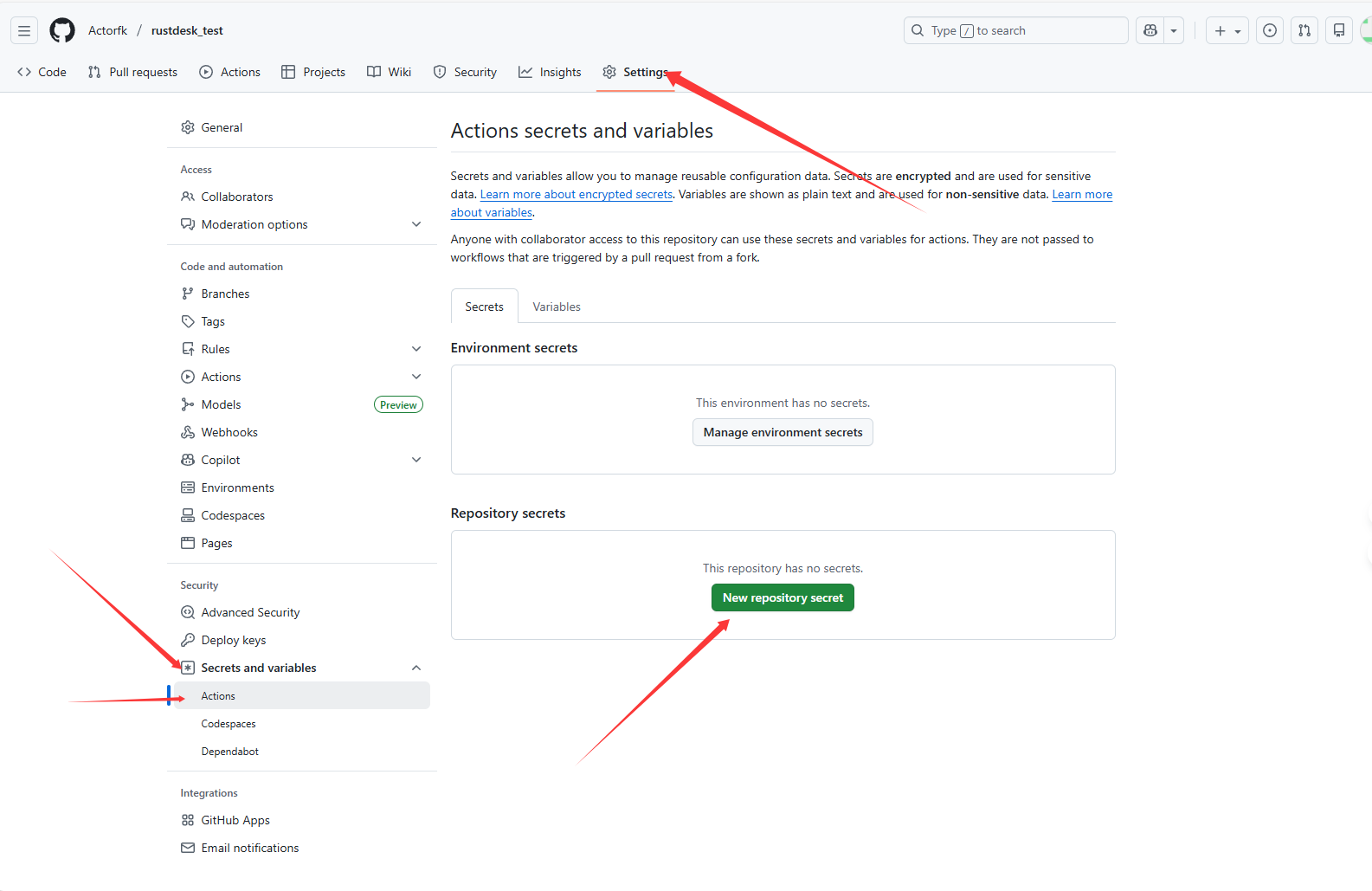The height and width of the screenshot is (891, 1372).
Task: Click the Deploy keys key icon
Action: click(x=188, y=640)
